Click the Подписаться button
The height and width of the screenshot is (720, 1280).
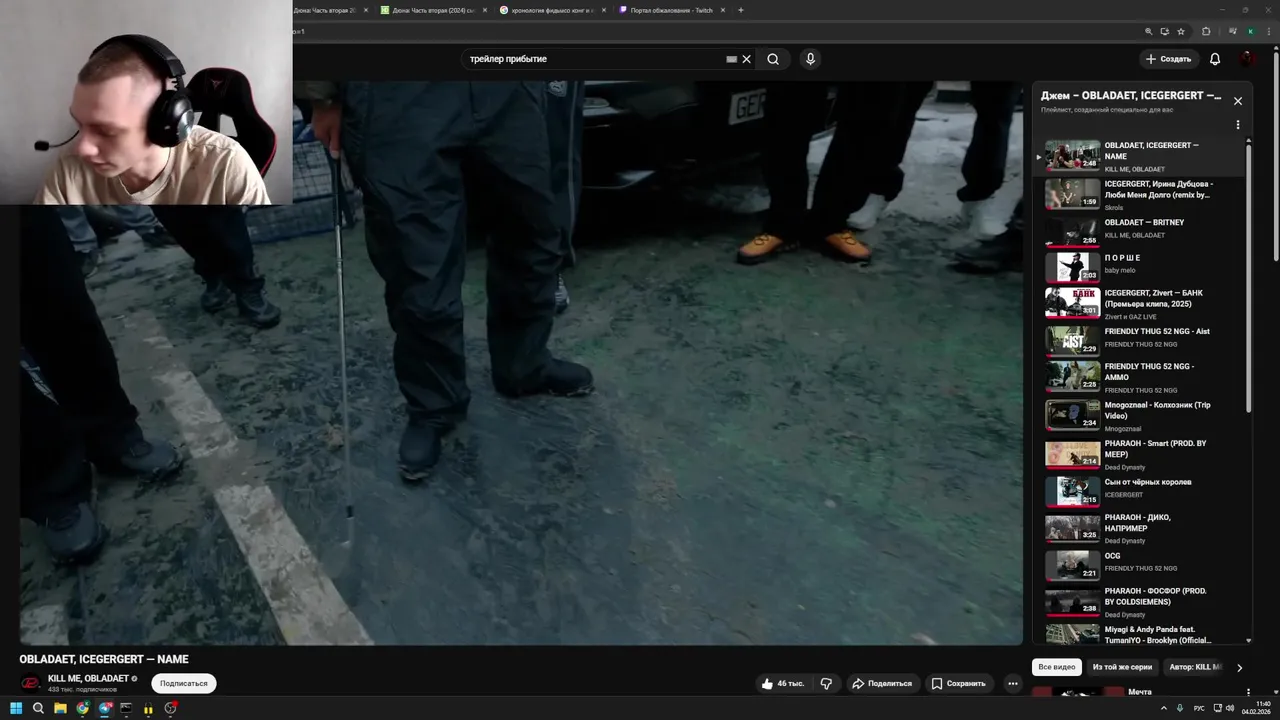coord(184,684)
